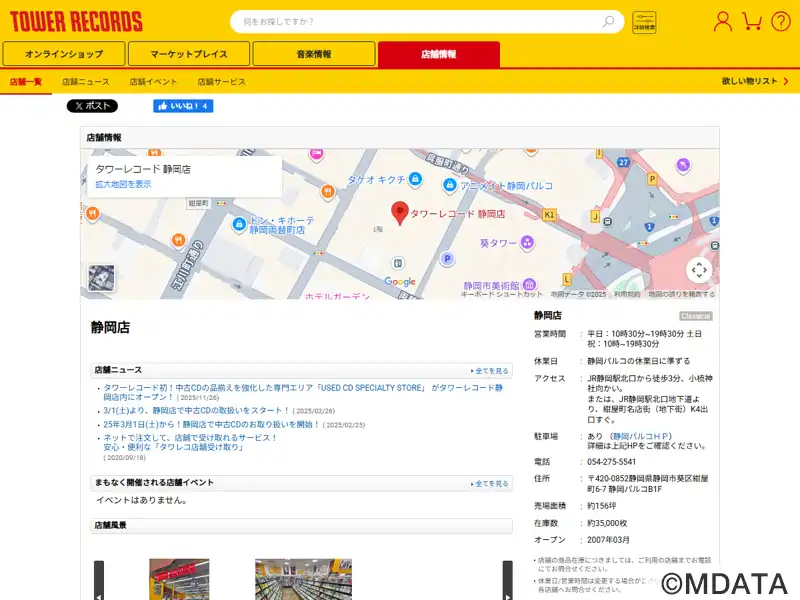Click the store aisle photo thumbnail
Screen dimensions: 800x600
(303, 579)
